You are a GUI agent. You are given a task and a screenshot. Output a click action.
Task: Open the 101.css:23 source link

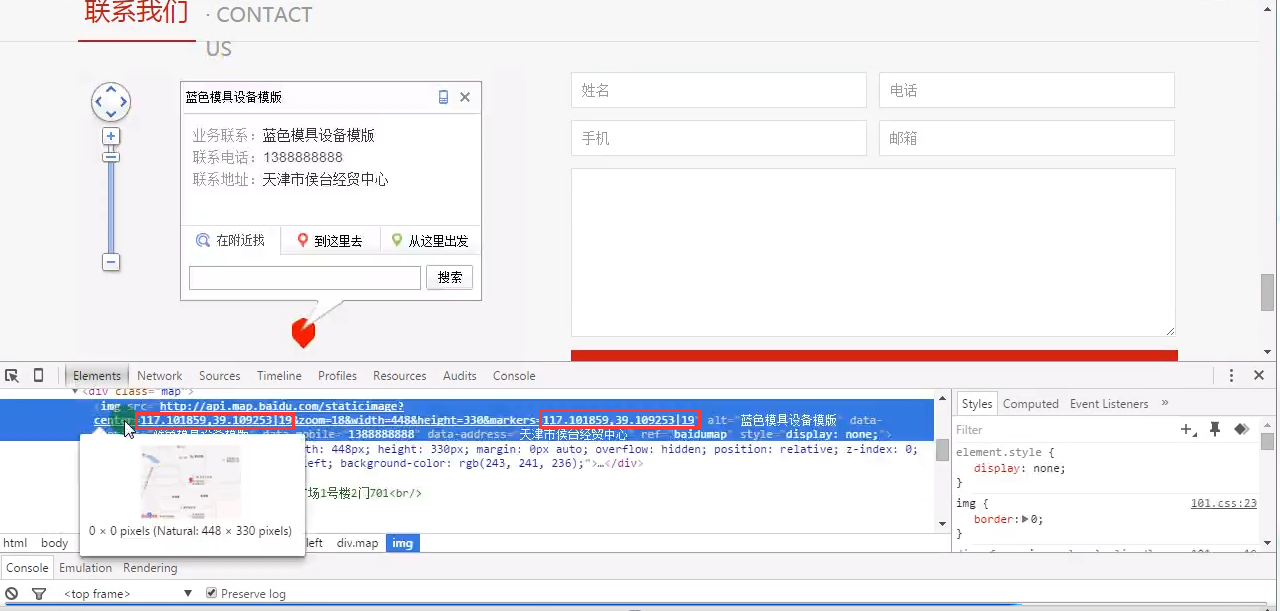1223,503
